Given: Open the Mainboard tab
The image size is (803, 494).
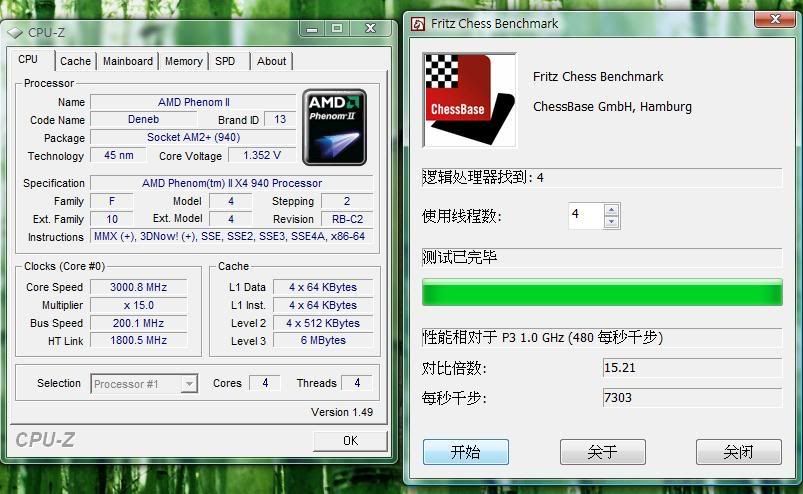Looking at the screenshot, I should coord(128,61).
